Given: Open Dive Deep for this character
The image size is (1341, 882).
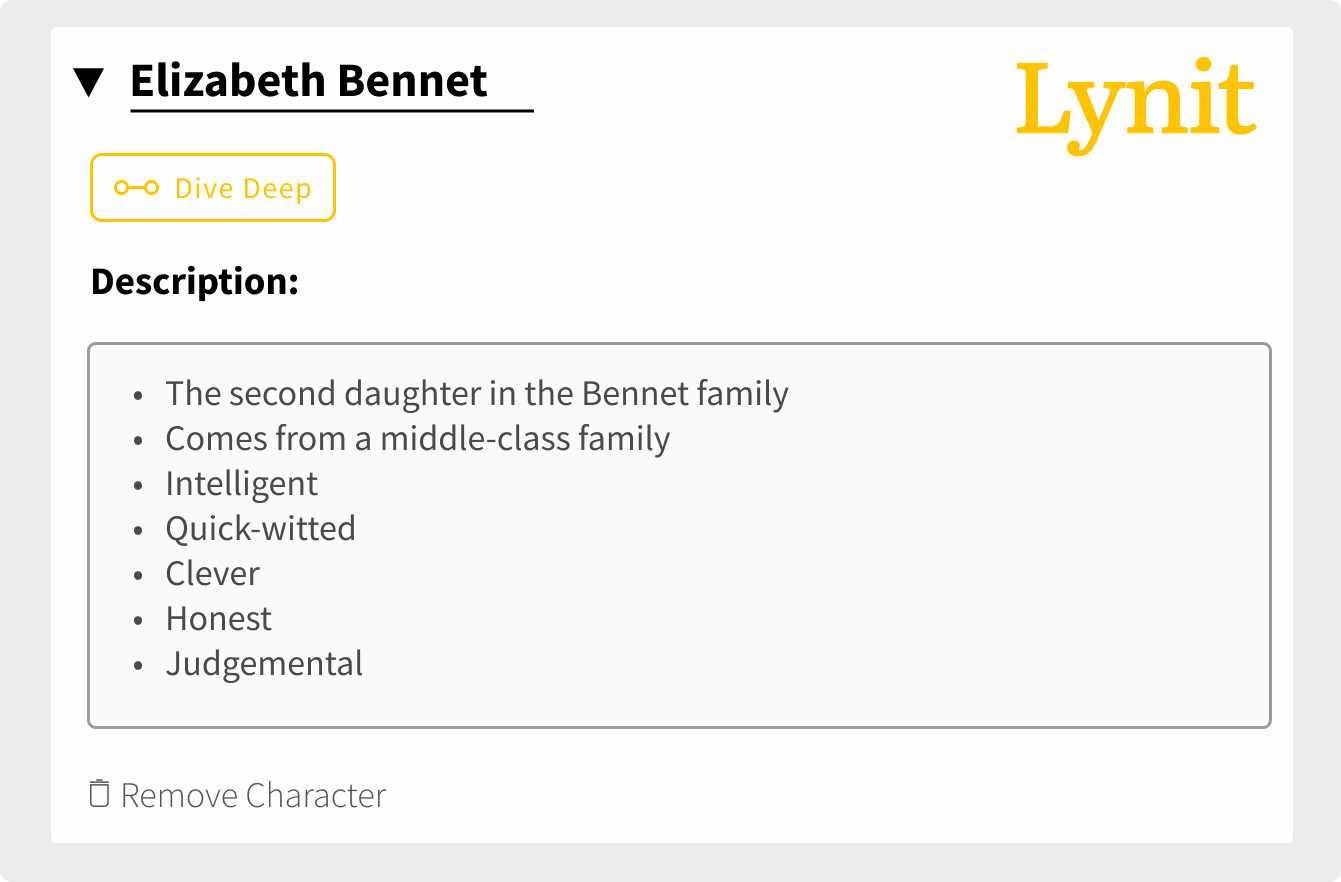Looking at the screenshot, I should (x=213, y=188).
